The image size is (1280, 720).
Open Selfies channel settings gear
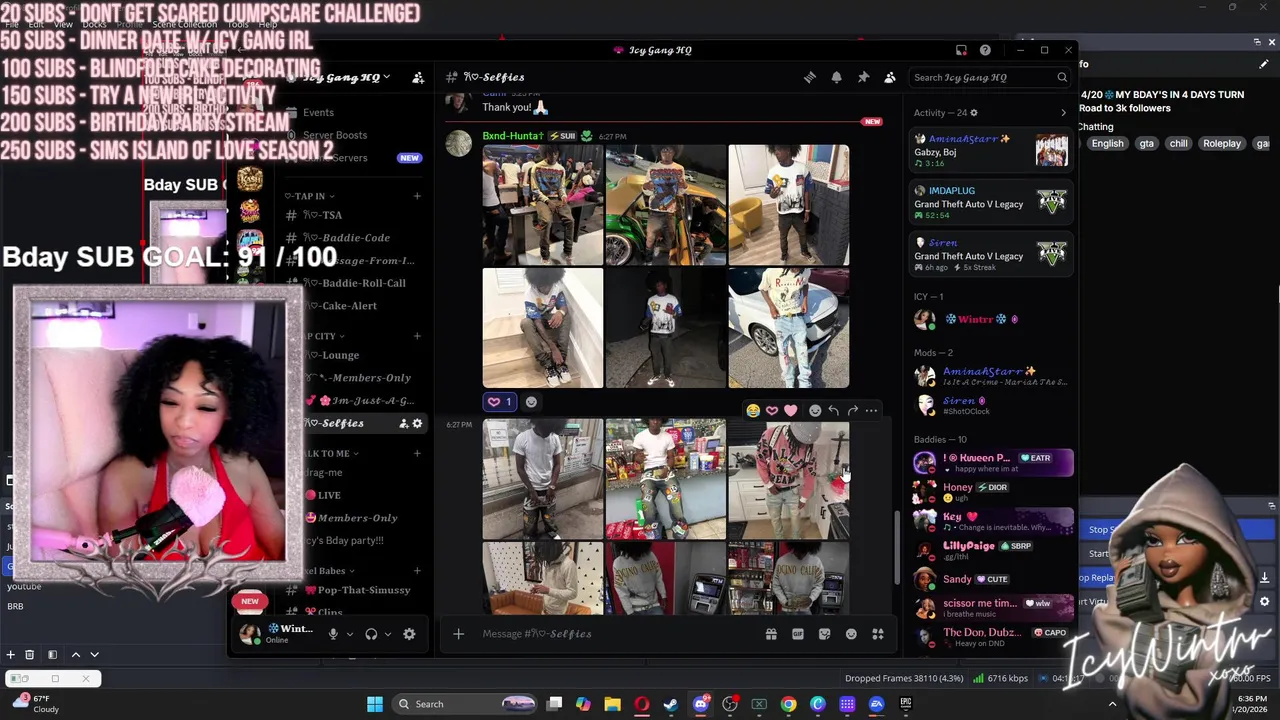point(417,424)
